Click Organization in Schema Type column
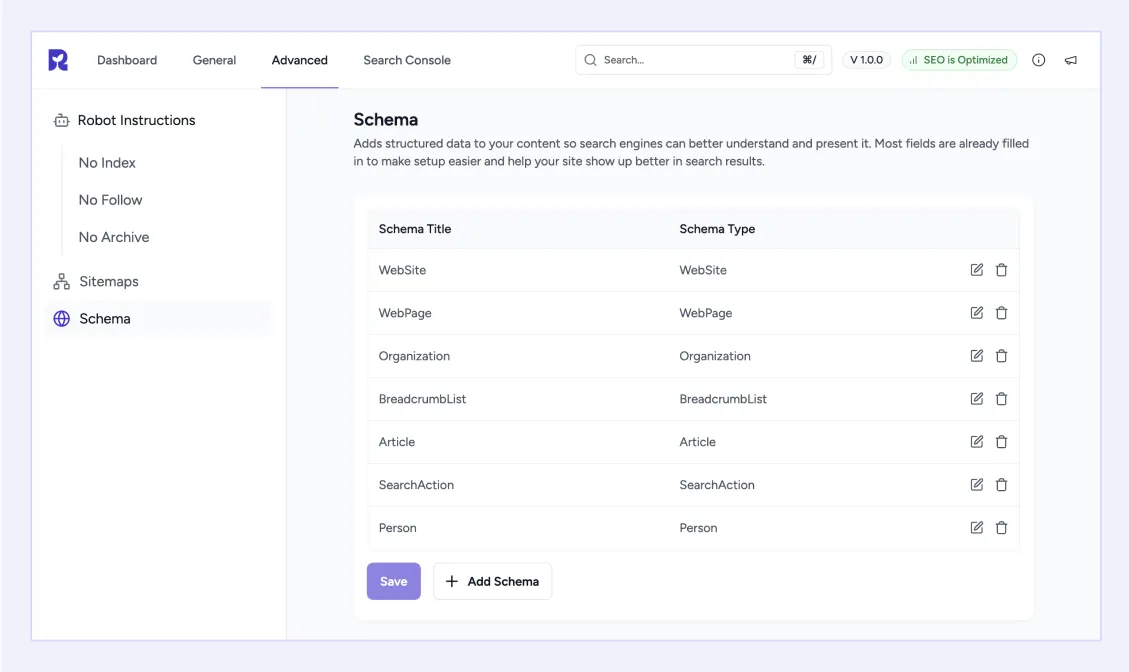Viewport: 1129px width, 672px height. (715, 356)
